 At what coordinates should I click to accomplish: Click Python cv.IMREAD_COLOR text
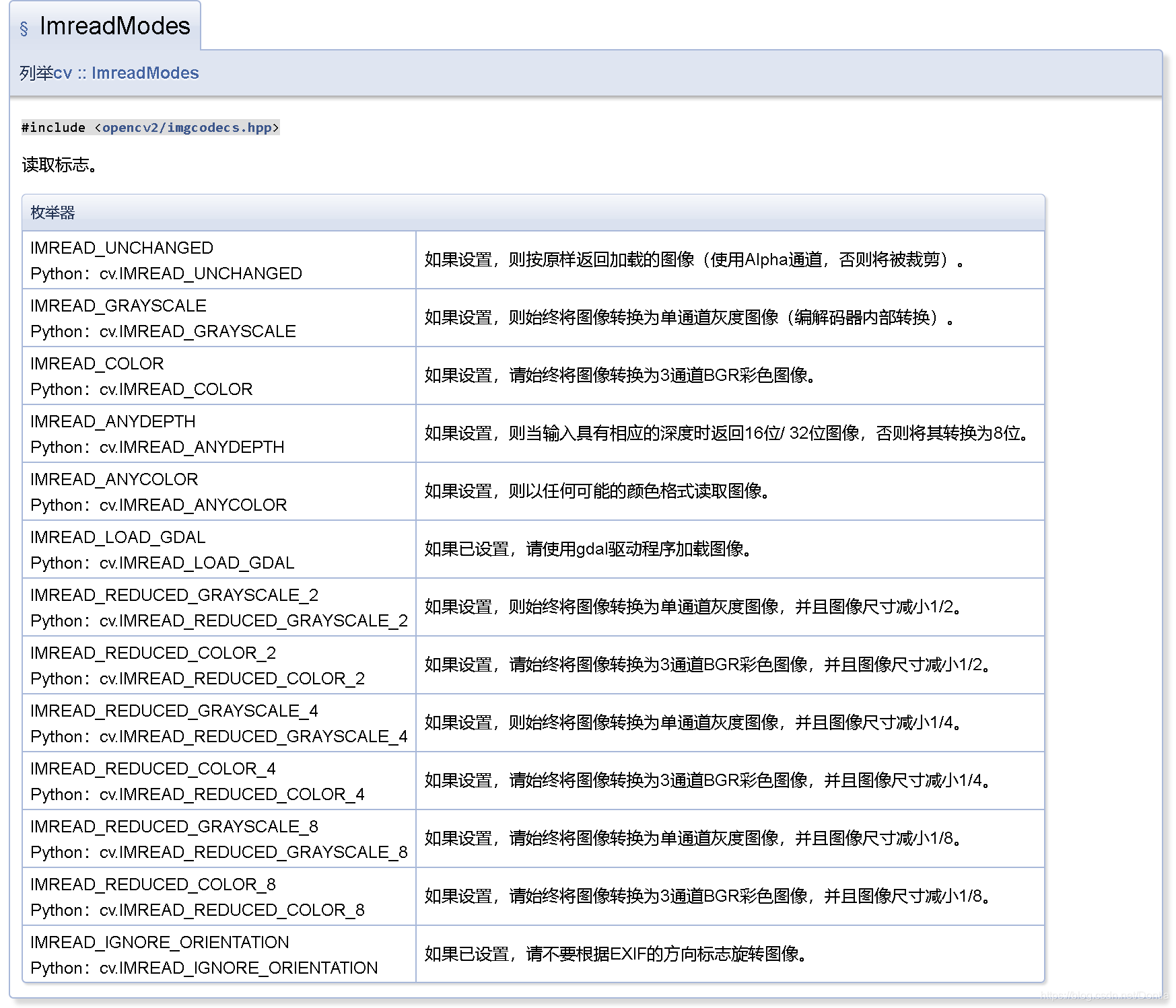141,389
